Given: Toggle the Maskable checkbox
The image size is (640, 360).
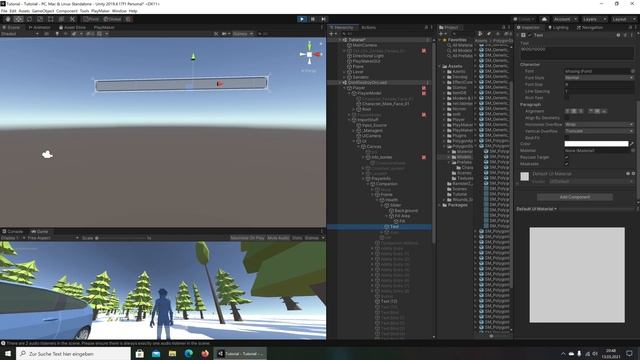Looking at the screenshot, I should [567, 164].
